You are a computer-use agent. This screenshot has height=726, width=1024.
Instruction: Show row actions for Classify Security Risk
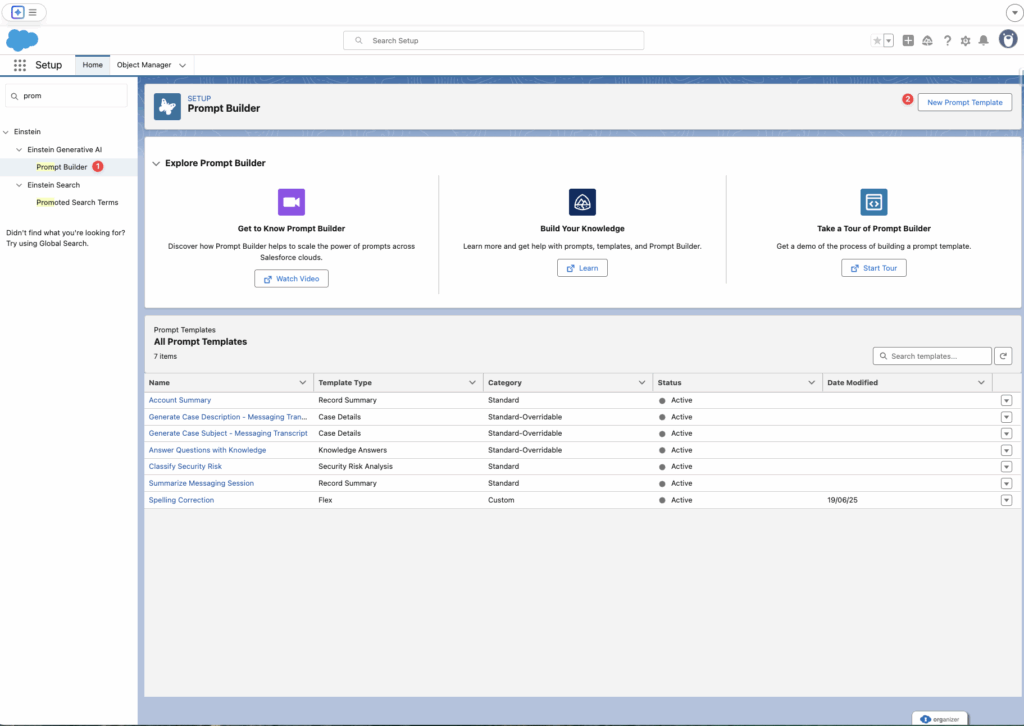click(1006, 467)
